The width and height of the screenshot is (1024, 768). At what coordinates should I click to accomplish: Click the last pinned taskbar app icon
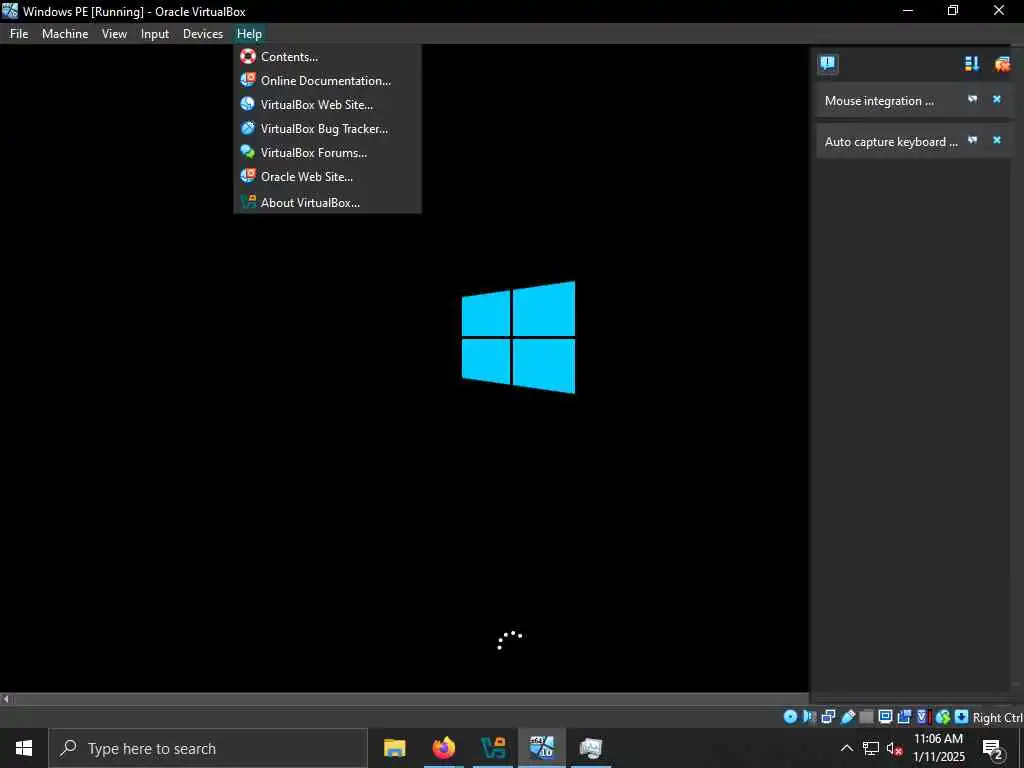tap(590, 748)
